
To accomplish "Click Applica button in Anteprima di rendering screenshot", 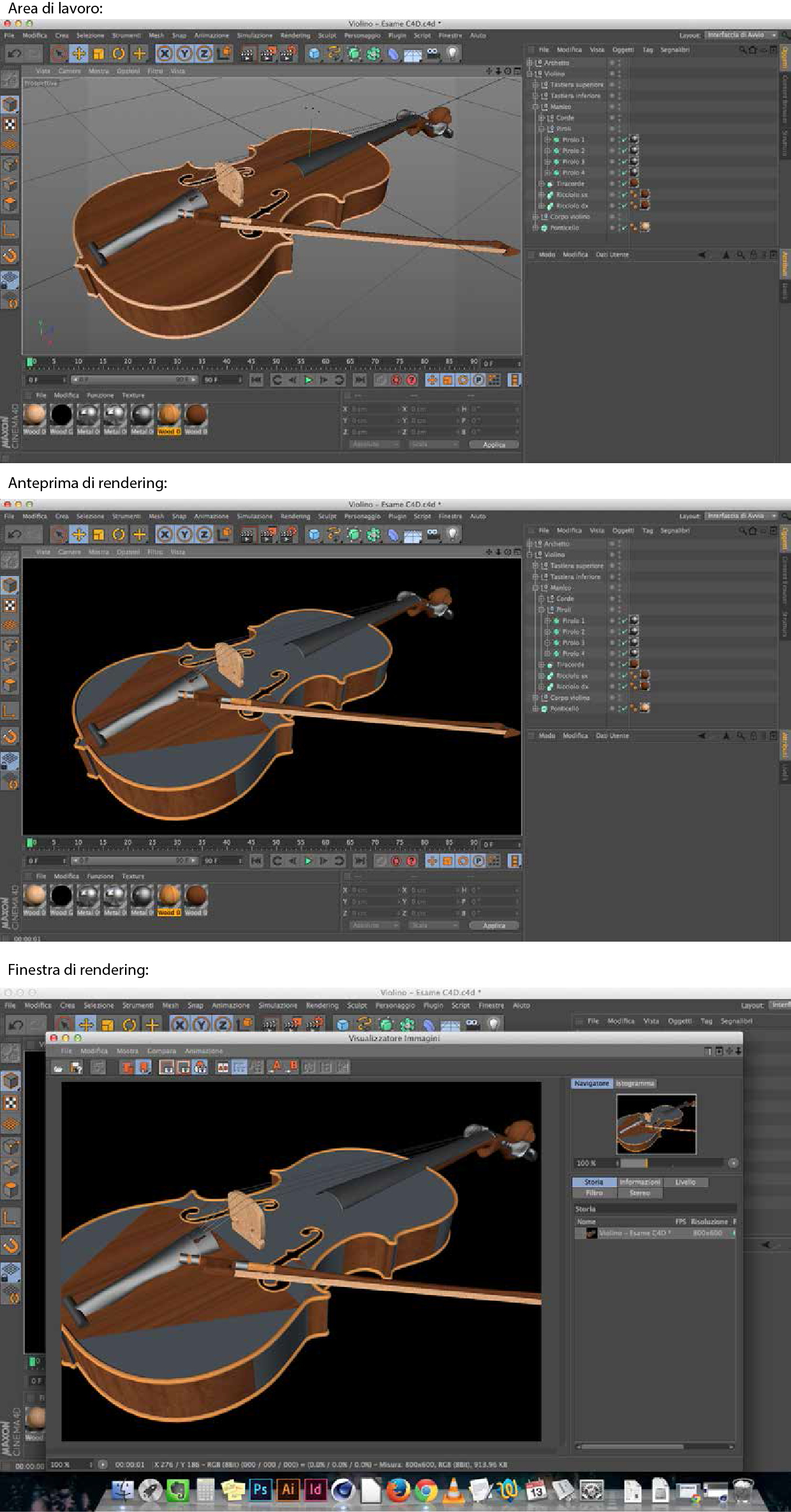I will pos(494,925).
